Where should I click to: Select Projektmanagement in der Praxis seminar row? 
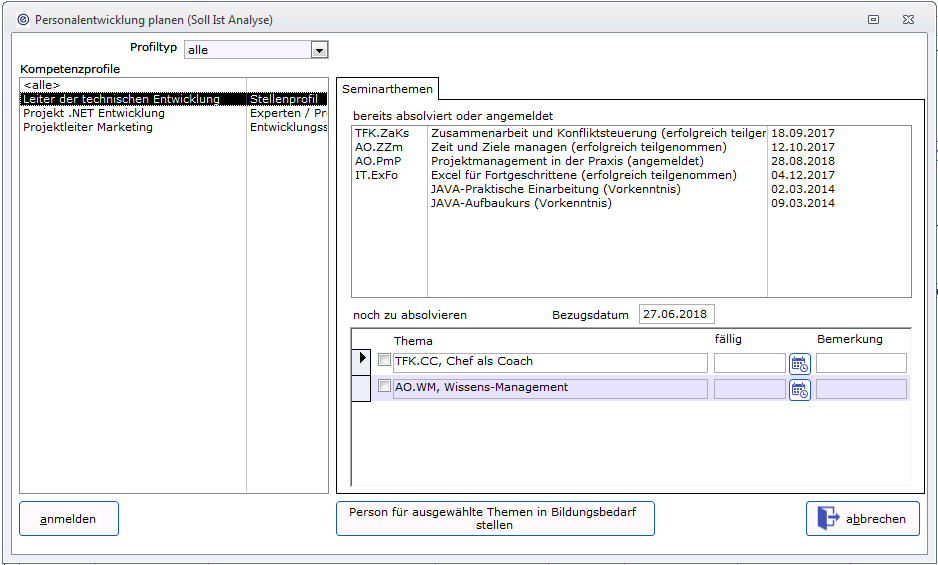click(567, 161)
